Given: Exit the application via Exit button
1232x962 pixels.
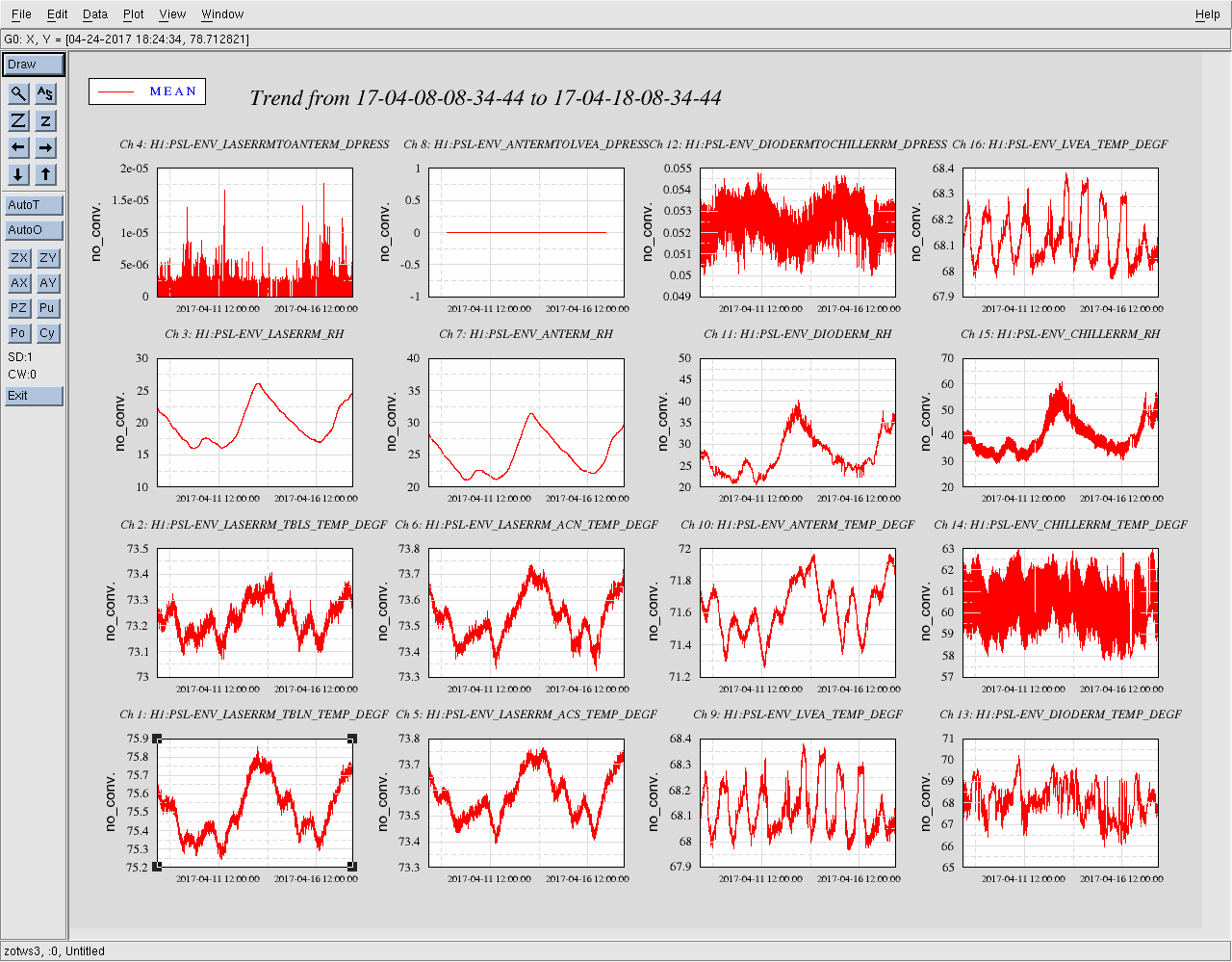Looking at the screenshot, I should coord(34,396).
